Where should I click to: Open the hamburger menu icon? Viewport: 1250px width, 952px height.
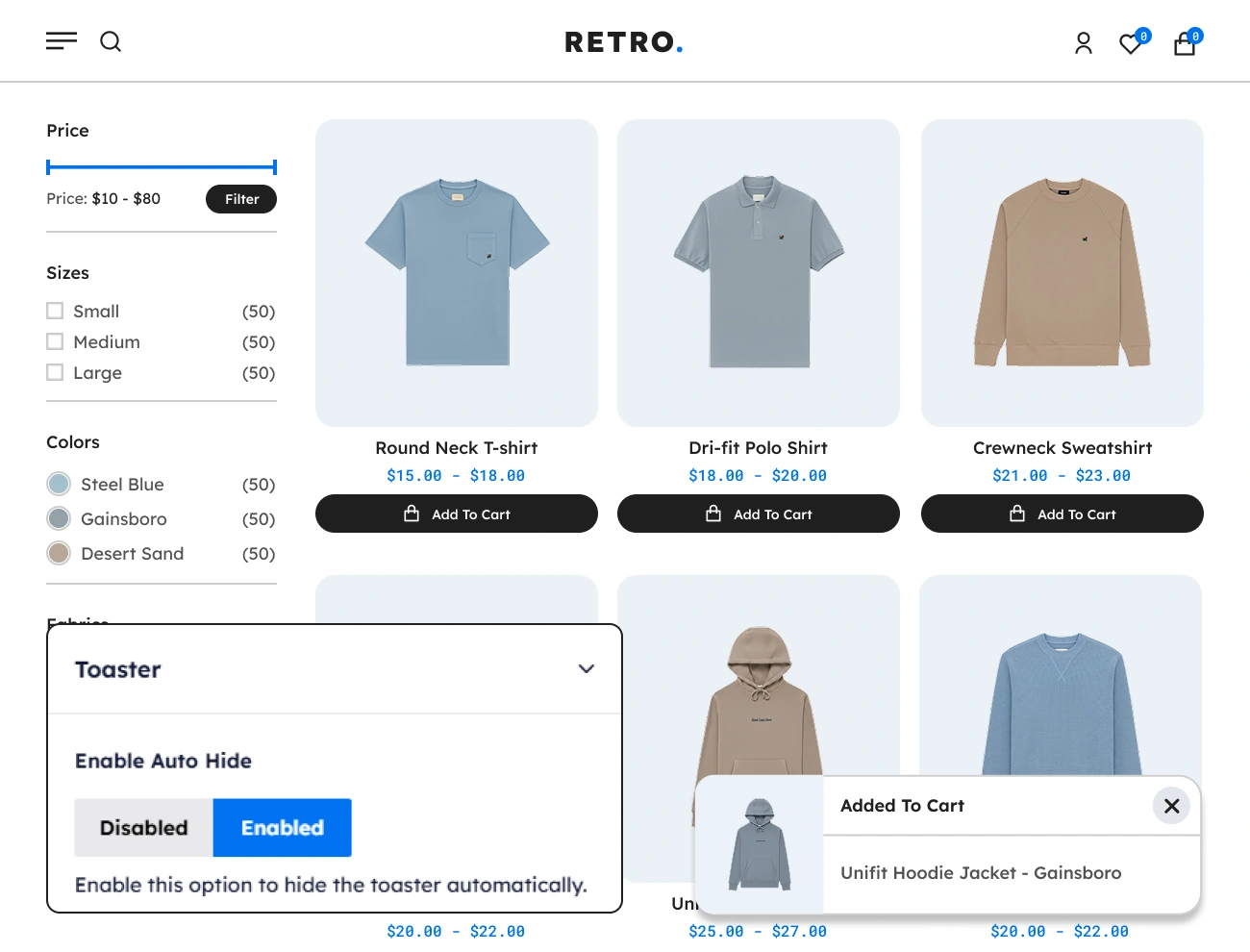62,41
